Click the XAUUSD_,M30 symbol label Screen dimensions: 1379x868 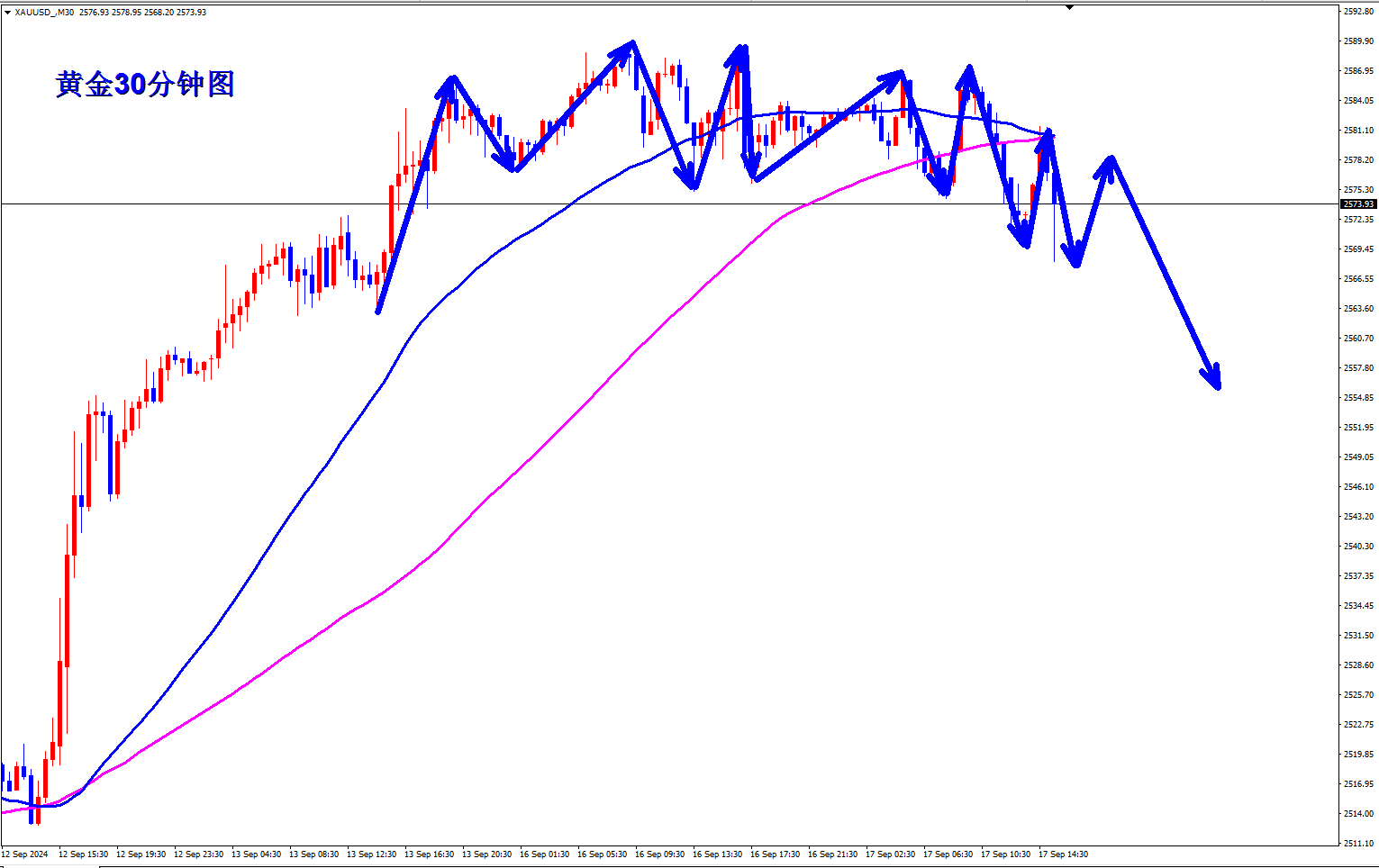[x=44, y=13]
